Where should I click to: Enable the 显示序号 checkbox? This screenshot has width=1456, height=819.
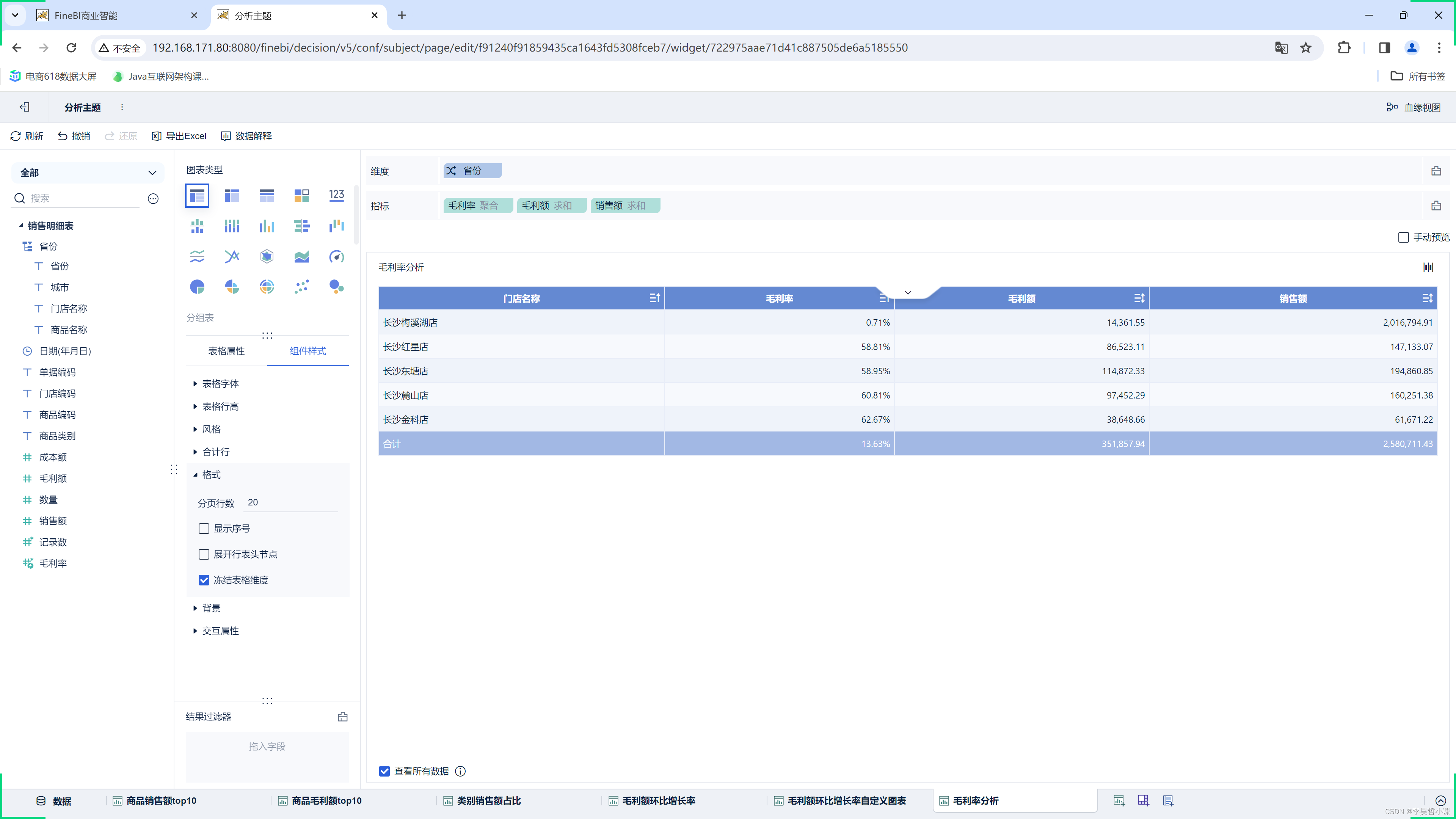click(x=204, y=529)
